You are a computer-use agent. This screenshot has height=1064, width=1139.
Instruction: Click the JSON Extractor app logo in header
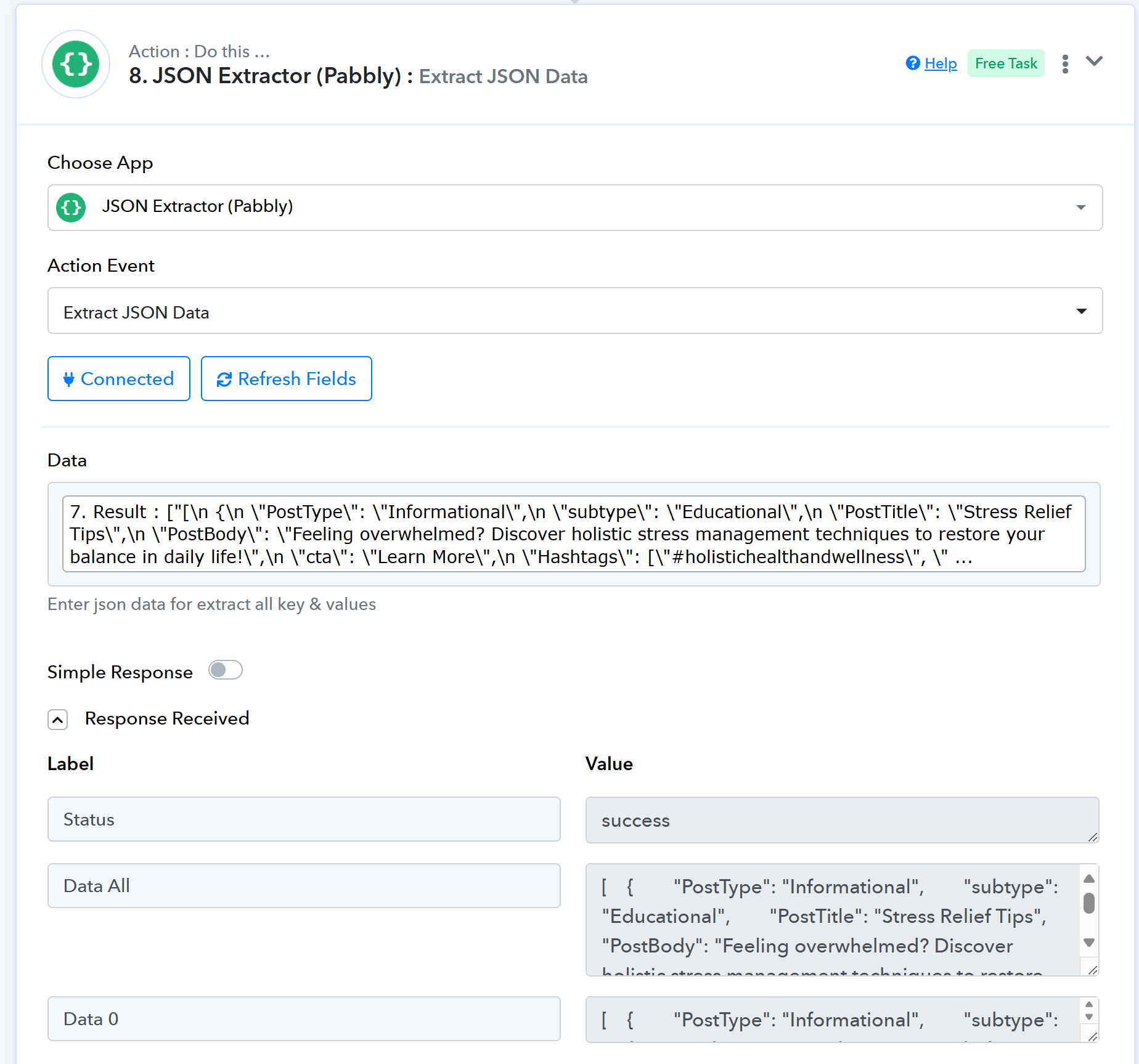(76, 64)
